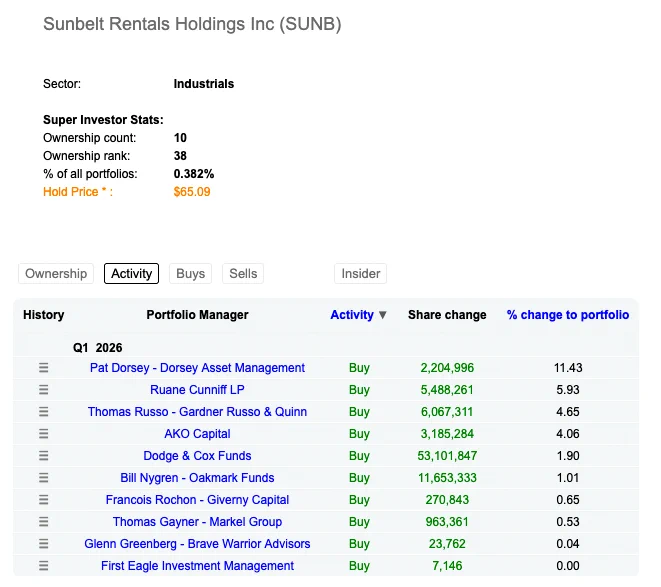Click the Q1 2026 quarter heading

tap(97, 348)
